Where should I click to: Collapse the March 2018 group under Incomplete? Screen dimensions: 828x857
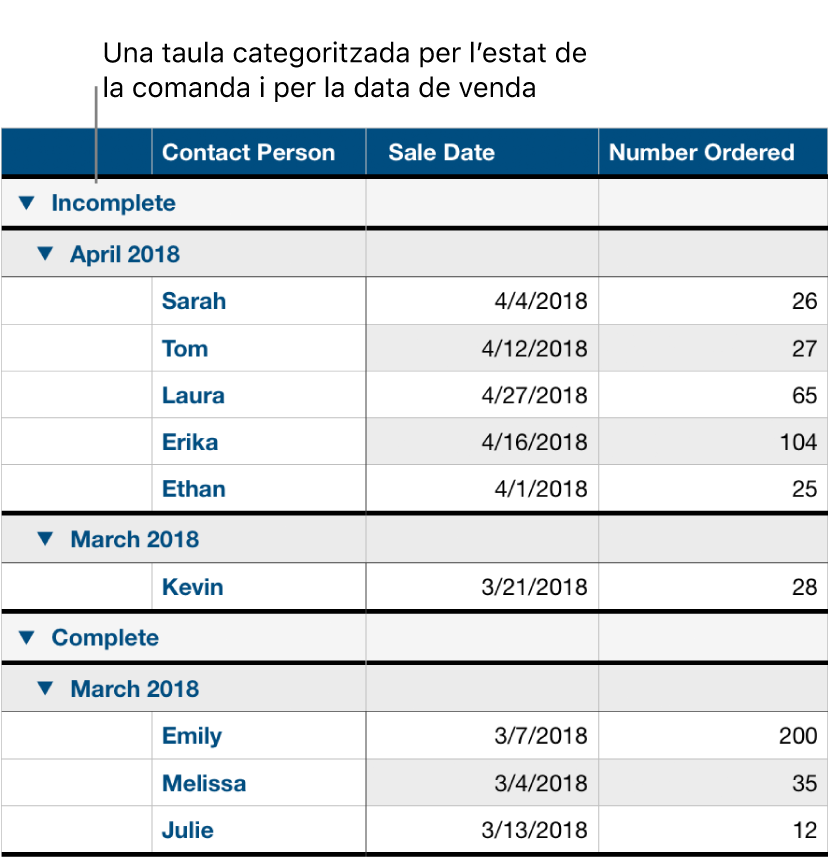click(x=44, y=538)
